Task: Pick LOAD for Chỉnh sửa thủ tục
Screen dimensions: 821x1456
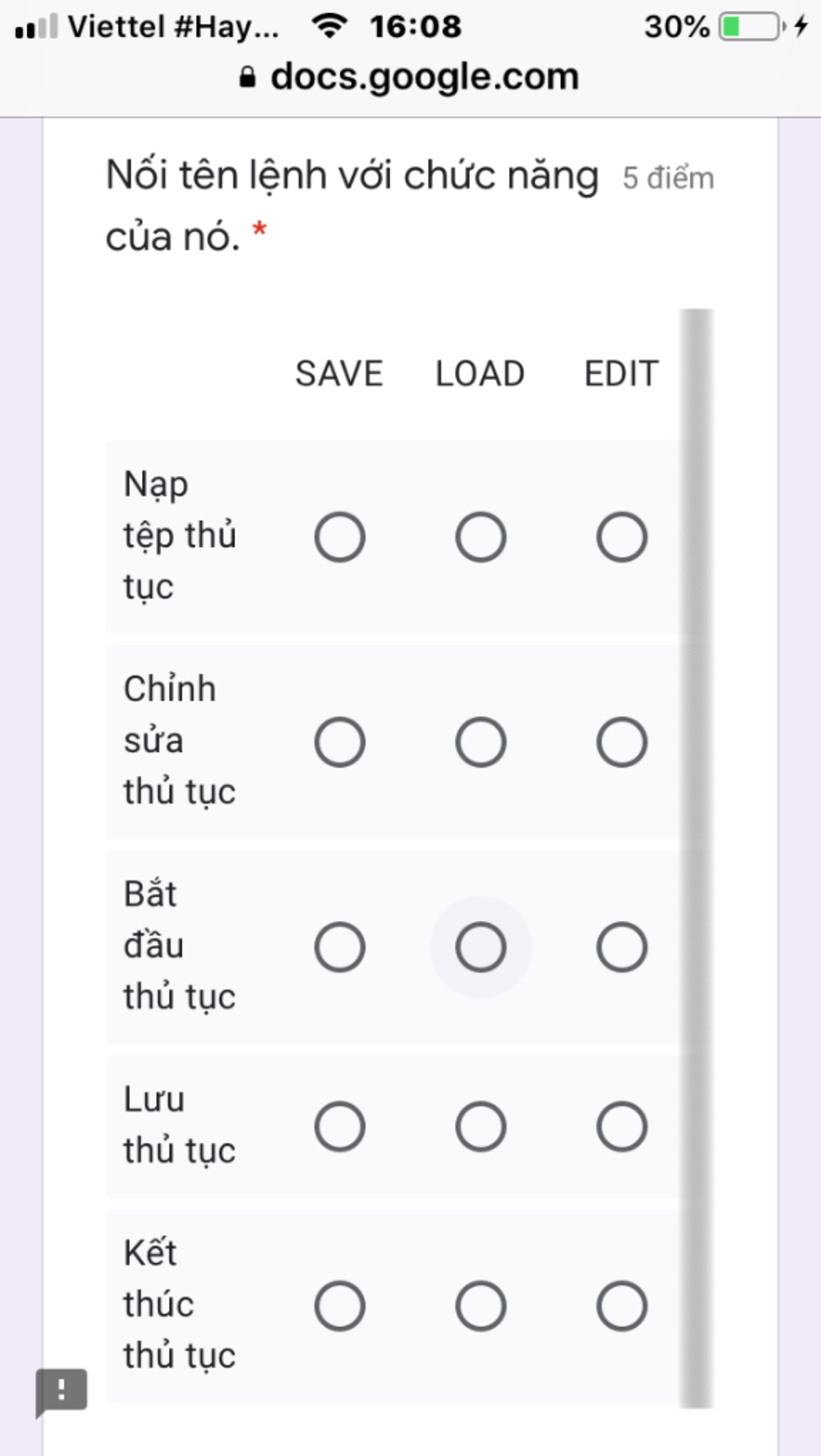Action: pos(480,742)
